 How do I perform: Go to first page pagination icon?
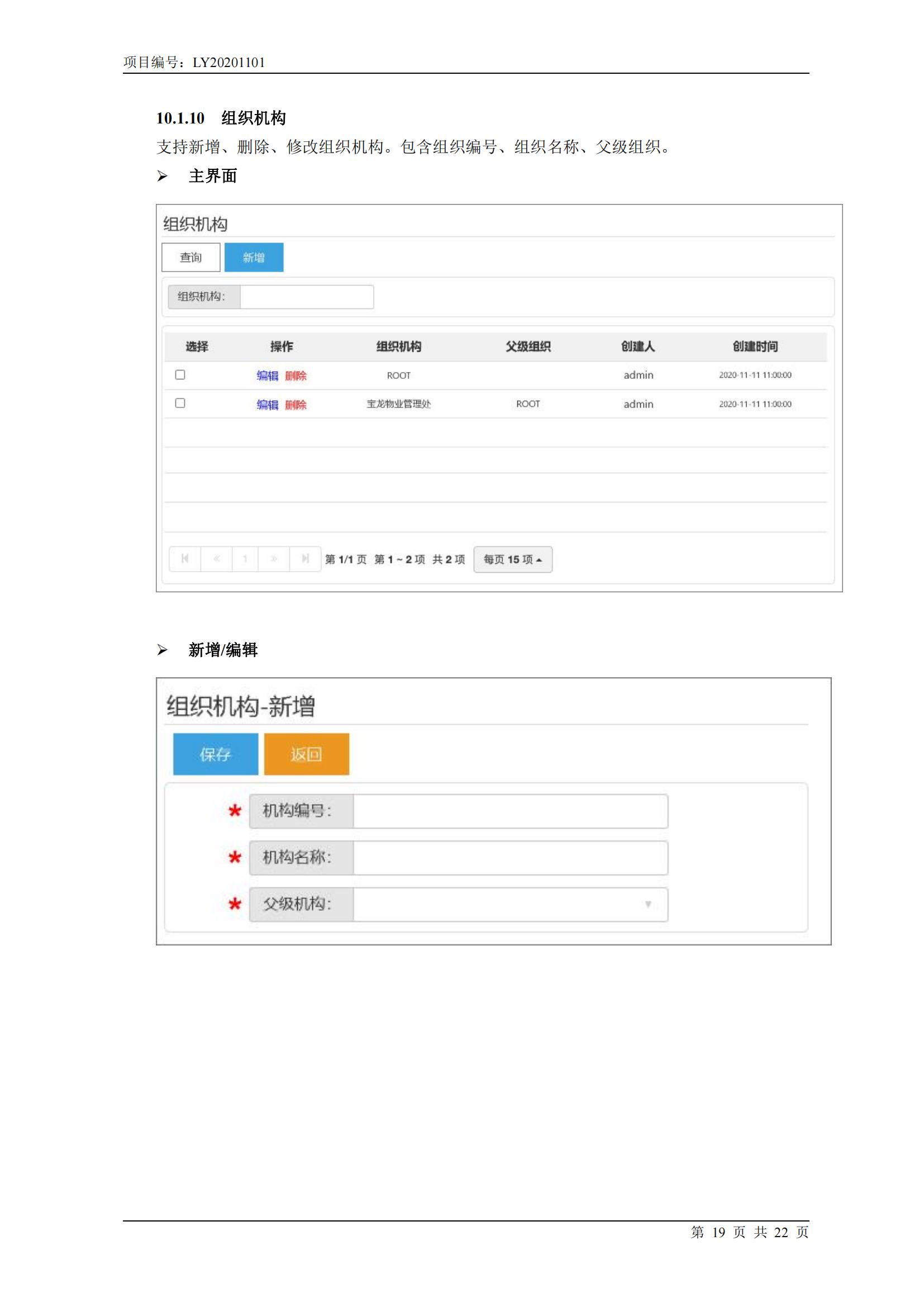185,559
